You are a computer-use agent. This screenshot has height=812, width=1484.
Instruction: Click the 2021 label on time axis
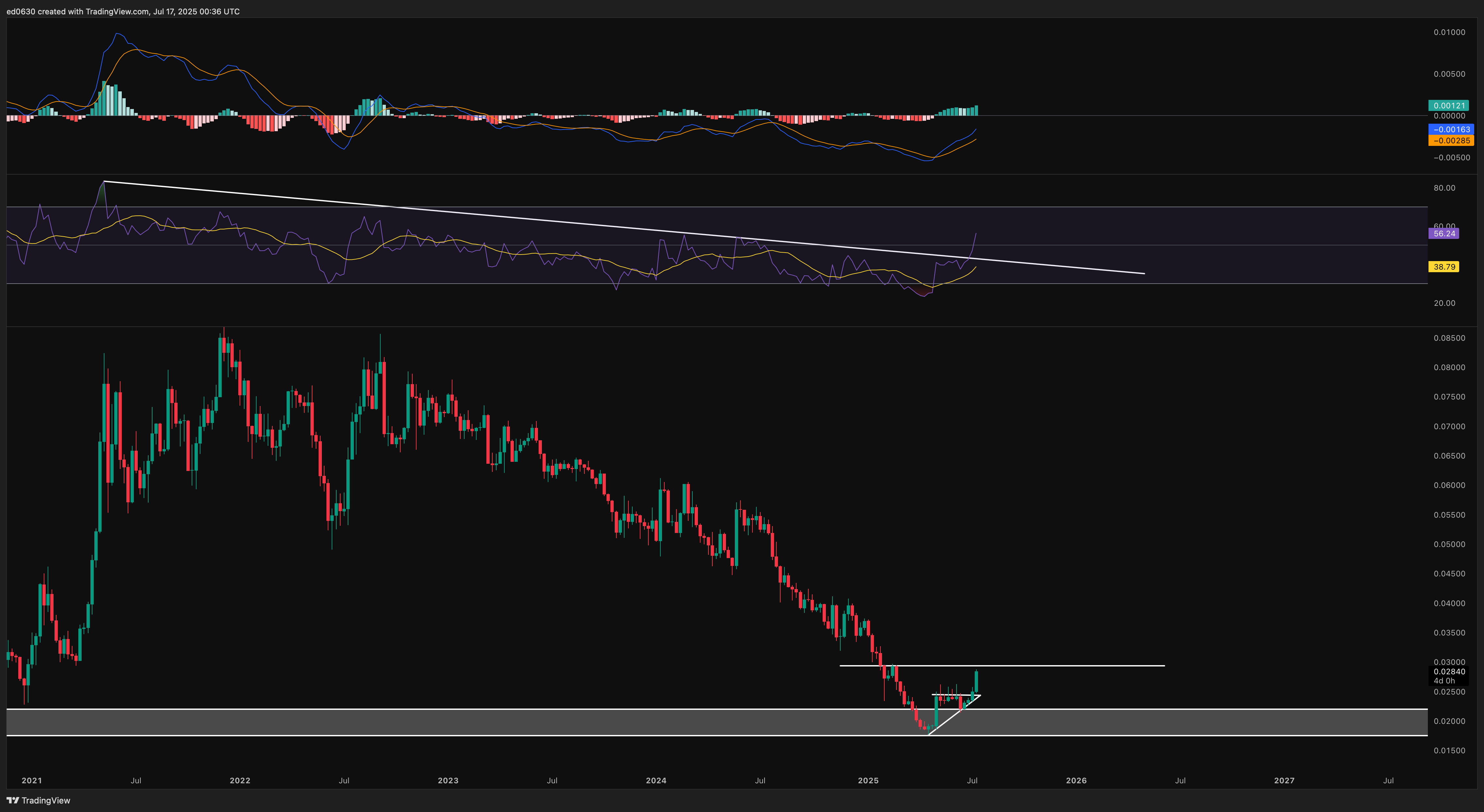(32, 780)
